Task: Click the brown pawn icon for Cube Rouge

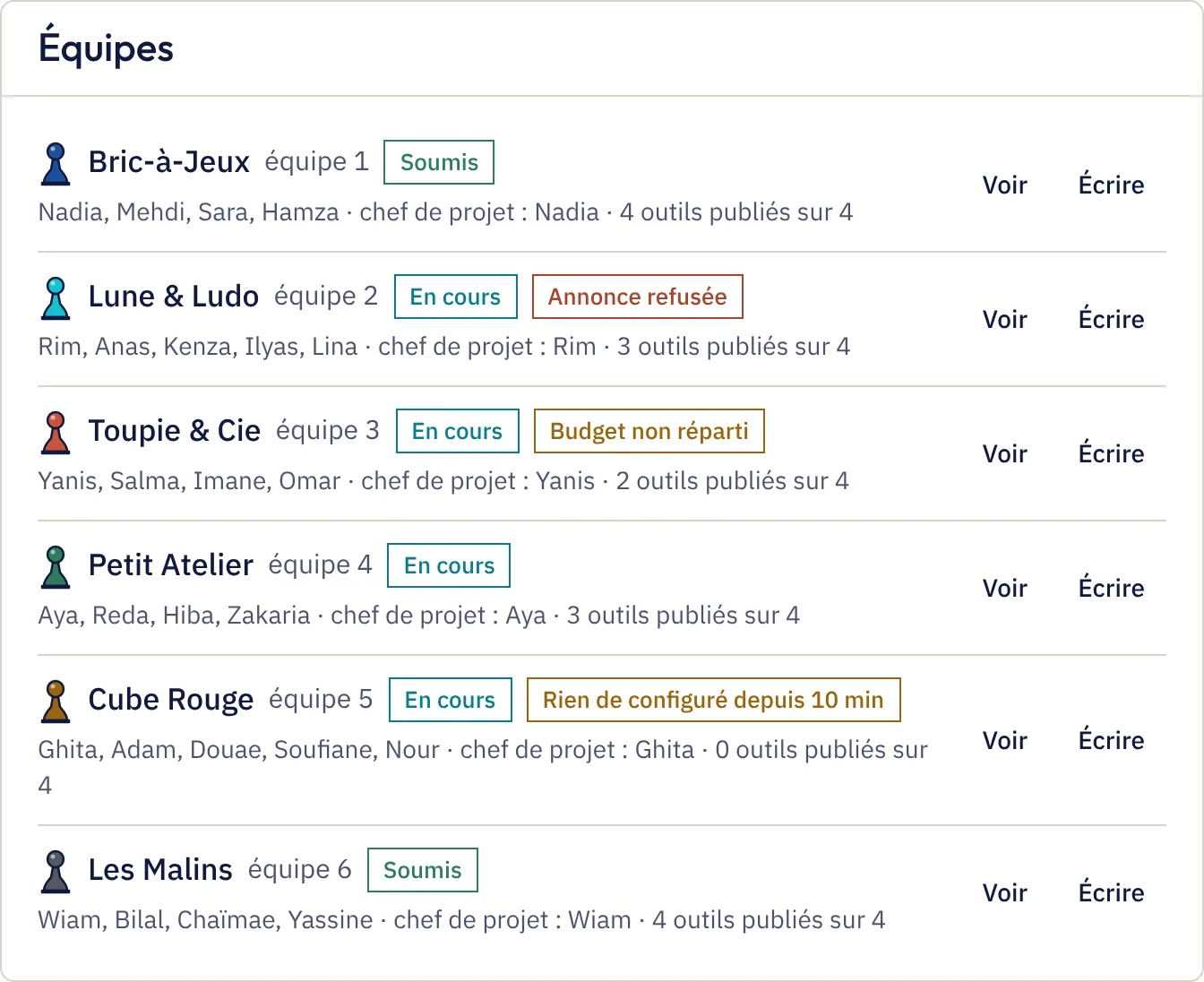Action: [x=56, y=701]
